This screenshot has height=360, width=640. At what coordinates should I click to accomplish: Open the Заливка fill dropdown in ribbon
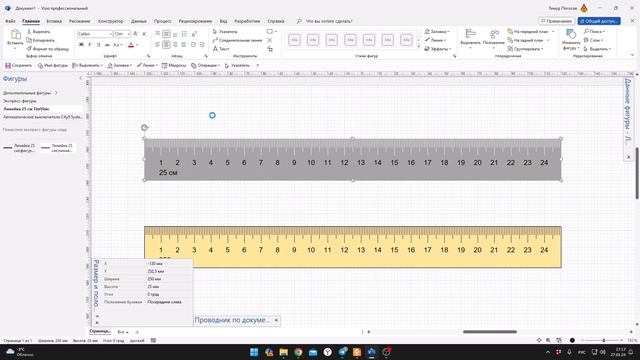[x=436, y=31]
